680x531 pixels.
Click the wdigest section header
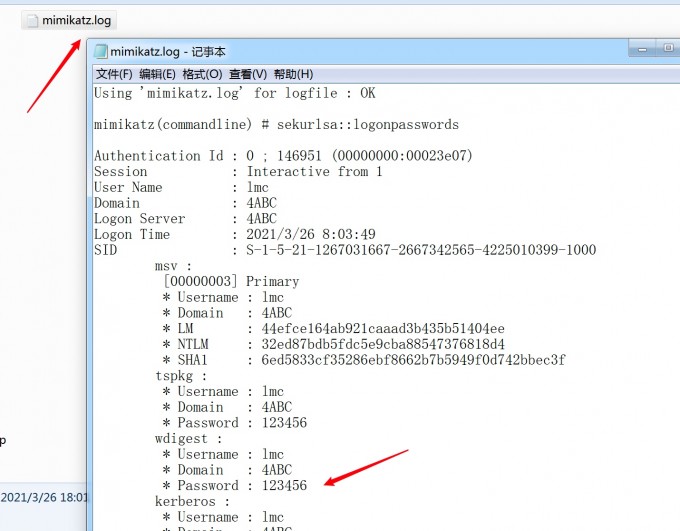[189, 439]
